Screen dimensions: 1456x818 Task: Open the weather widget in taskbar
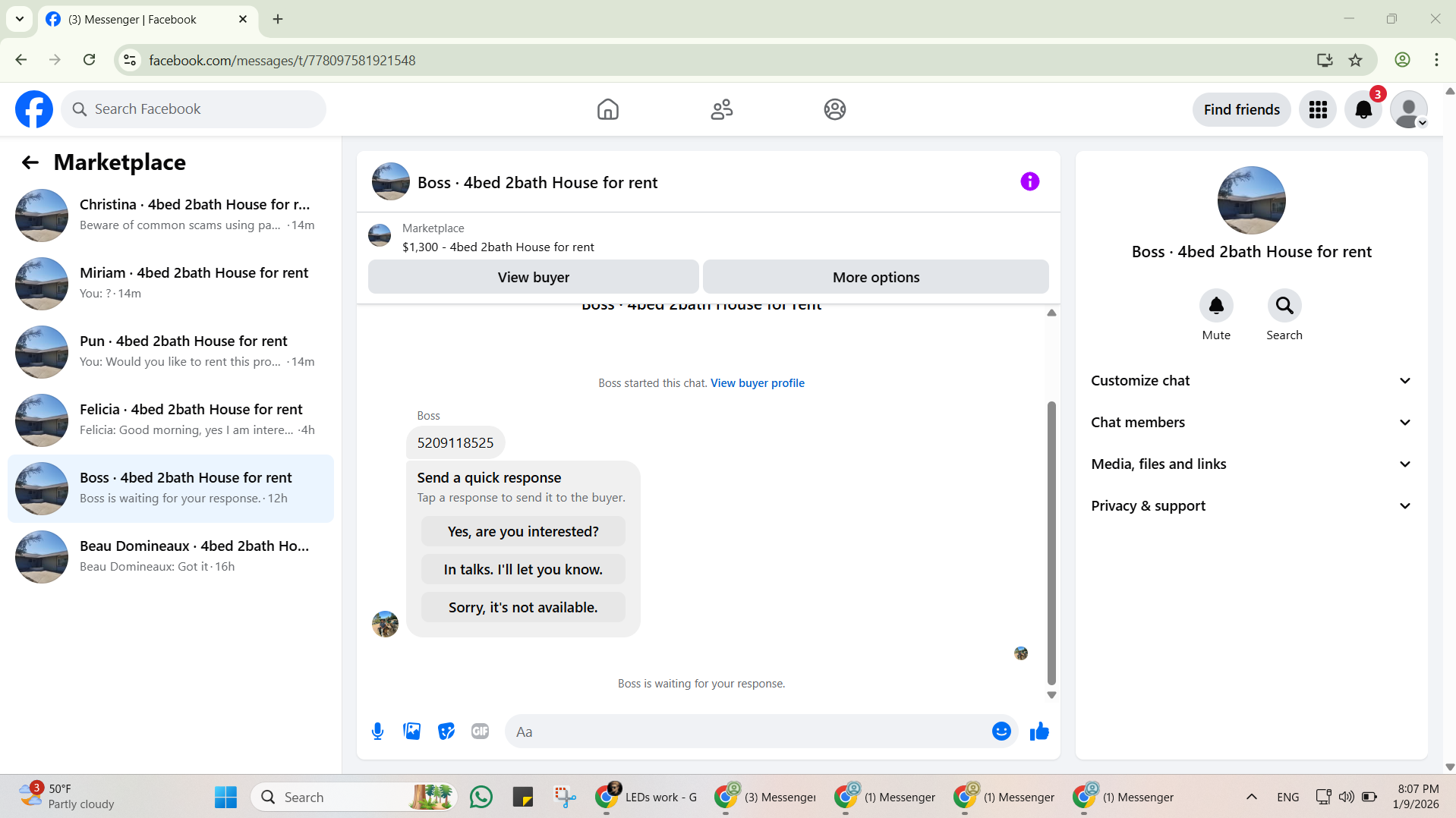[x=68, y=797]
